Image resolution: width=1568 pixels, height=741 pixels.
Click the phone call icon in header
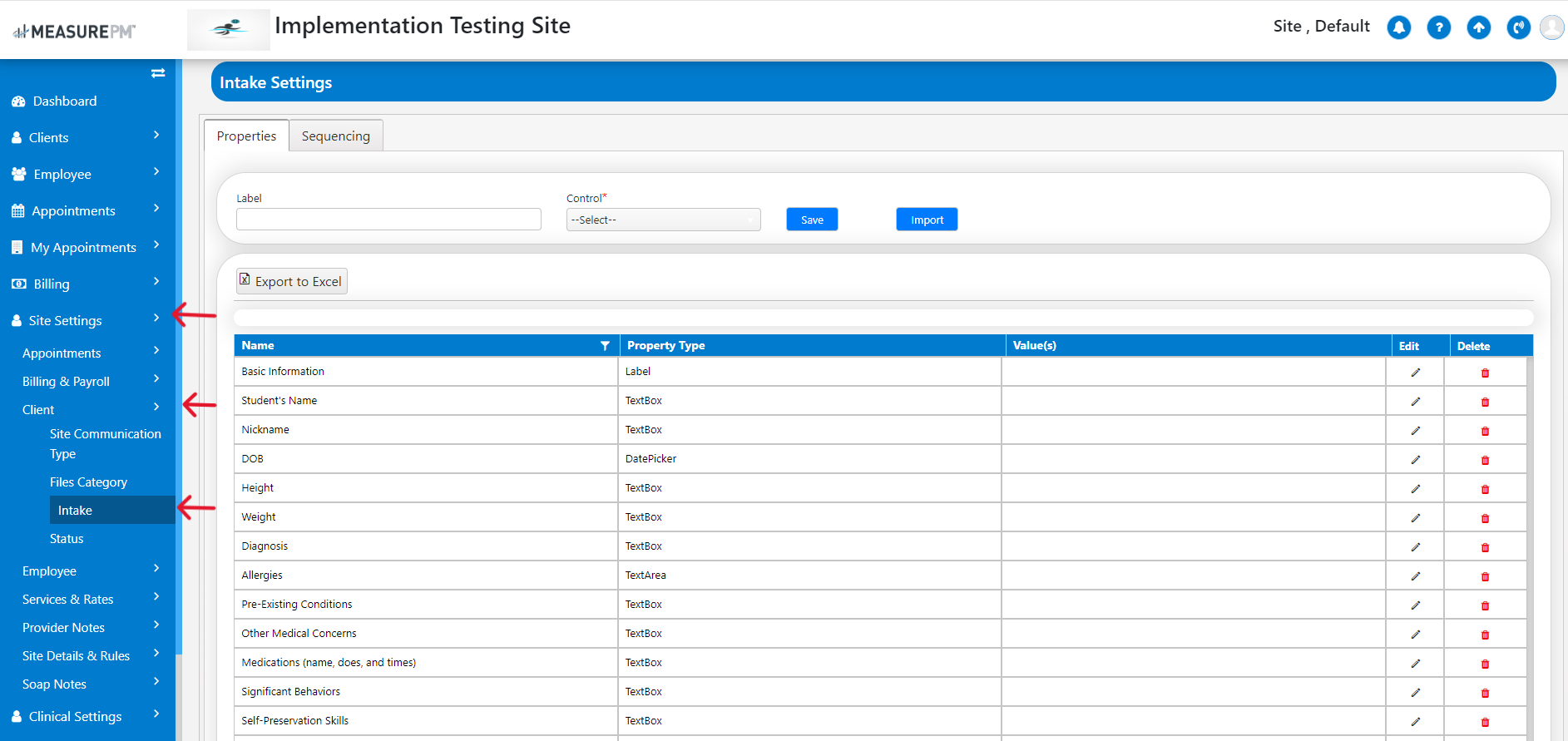click(x=1519, y=27)
